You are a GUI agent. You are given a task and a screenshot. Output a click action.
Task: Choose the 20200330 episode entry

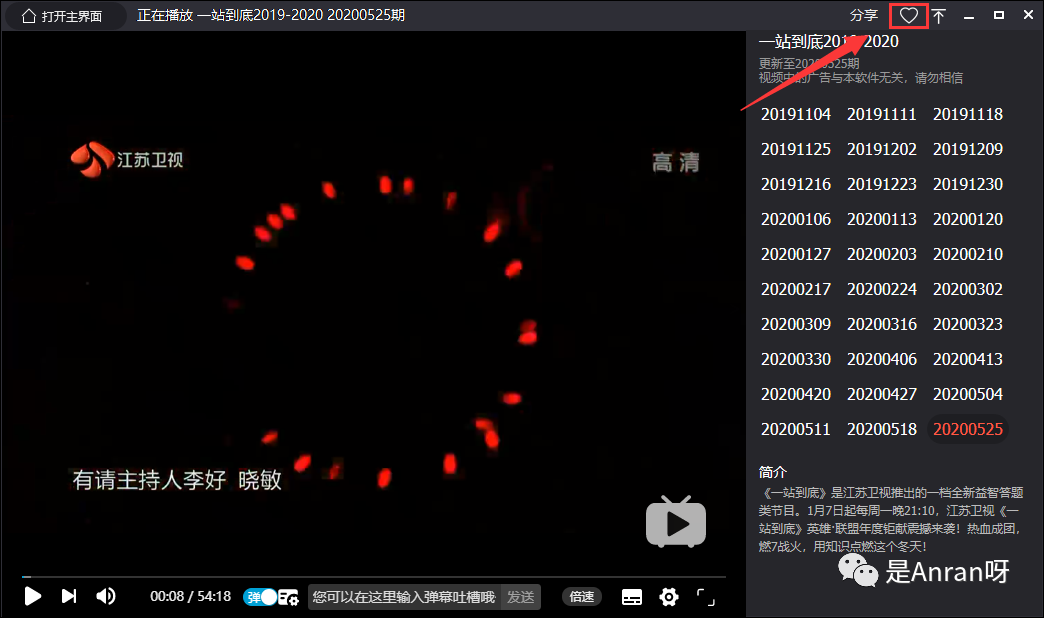pos(796,360)
